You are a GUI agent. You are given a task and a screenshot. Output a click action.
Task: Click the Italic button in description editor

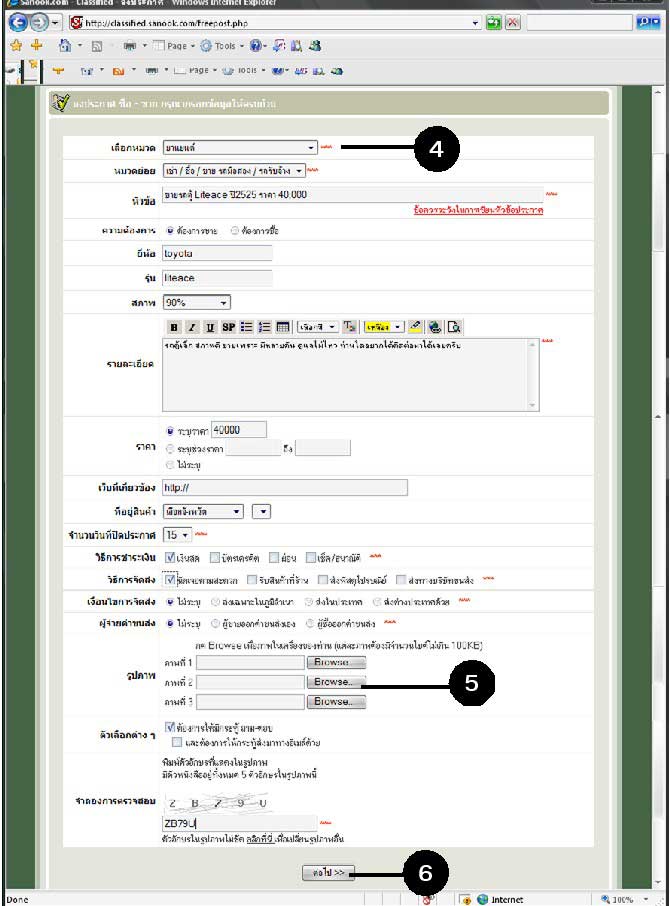[x=192, y=327]
